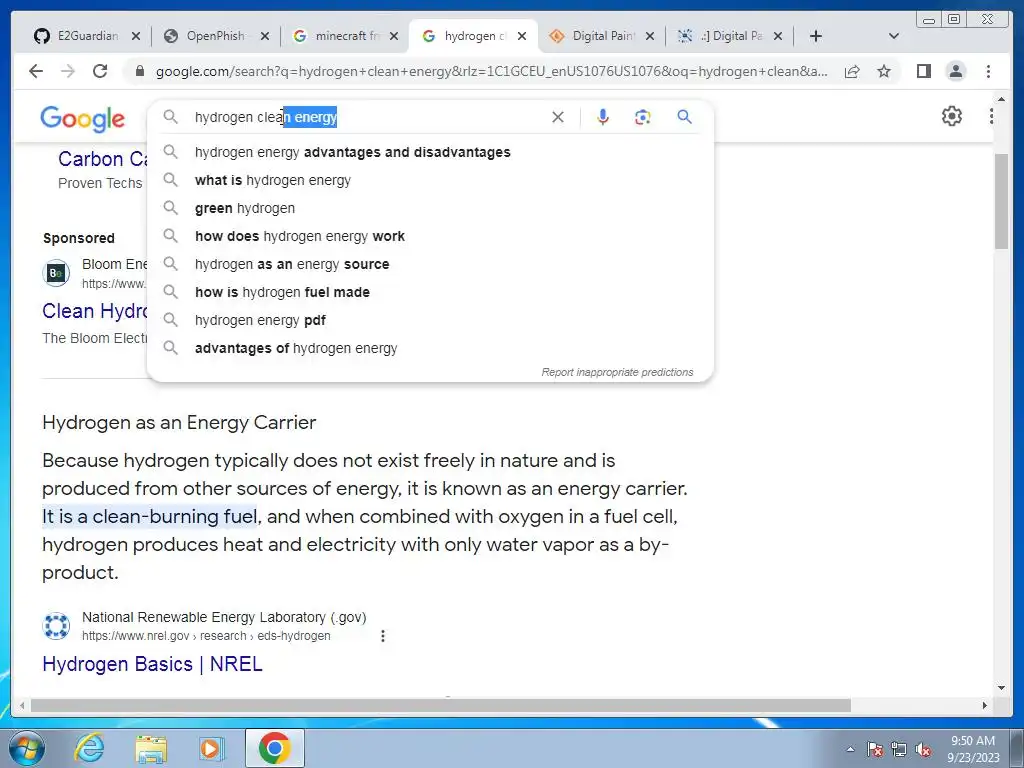
Task: Open Windows Media Player from the taskbar
Action: 211,748
